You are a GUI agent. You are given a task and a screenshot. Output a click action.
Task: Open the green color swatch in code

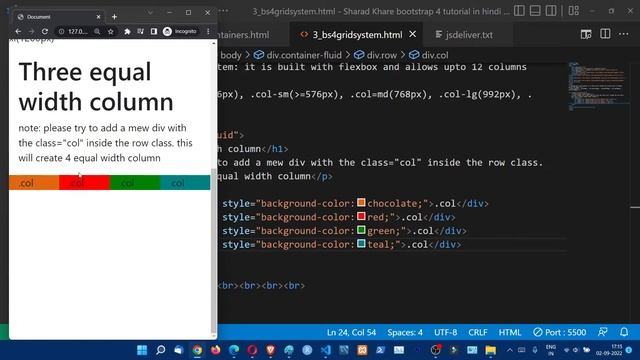361,230
